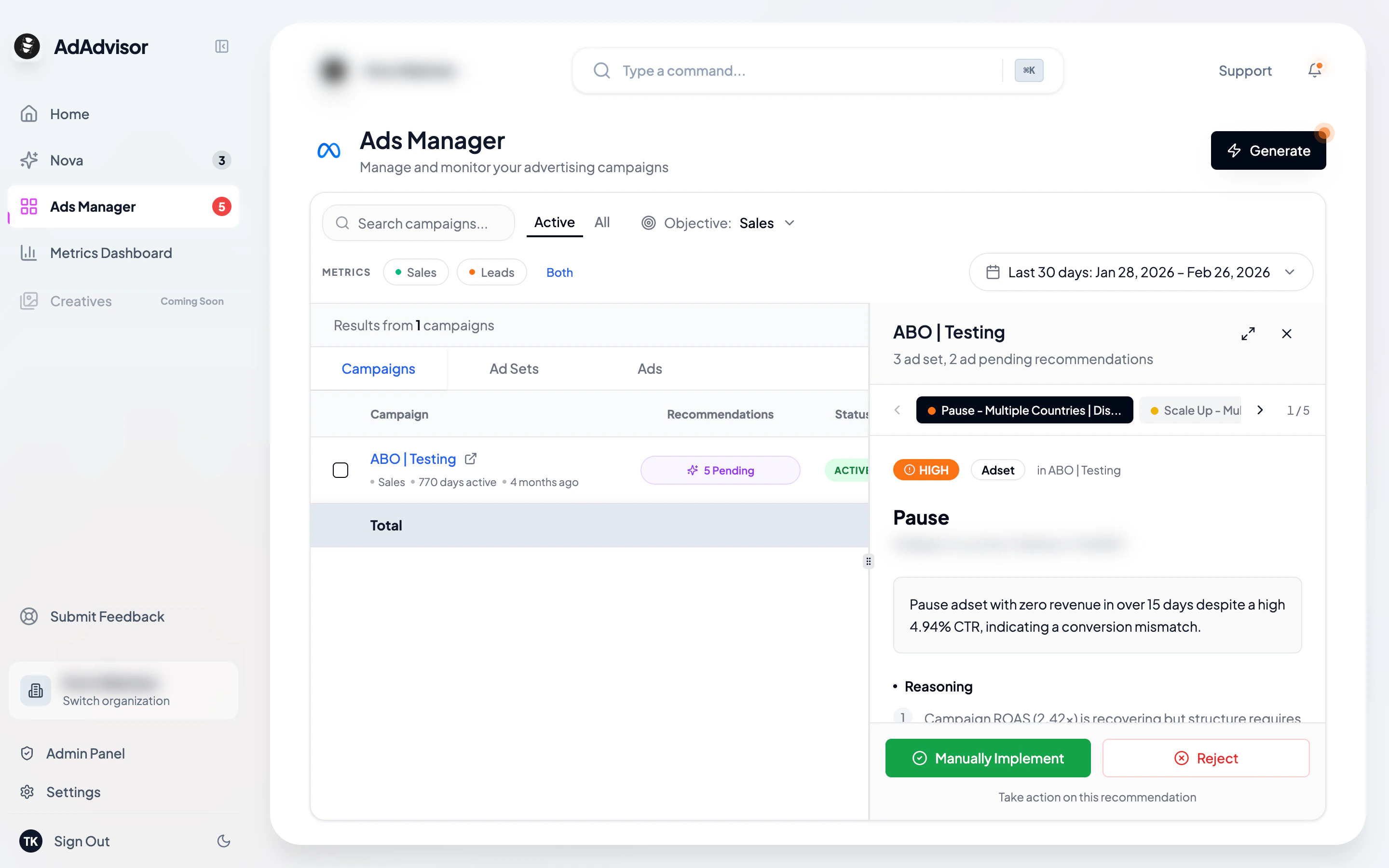Screen dimensions: 1389x868
Task: Click the 1 / 5 recommendation counter
Action: tap(1298, 410)
